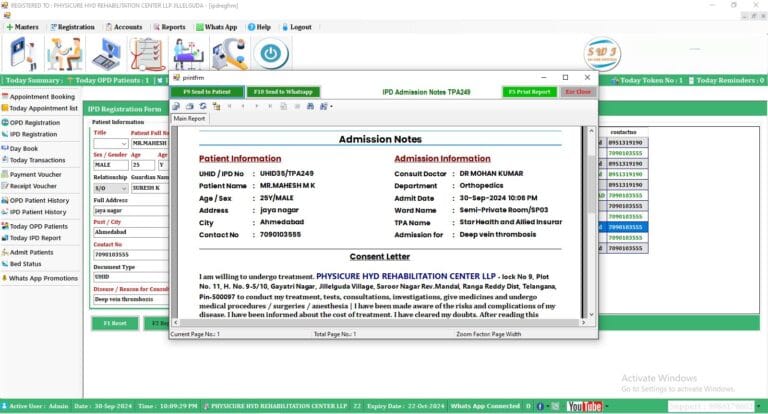Click the Sex / Gender MALE field
Image resolution: width=768 pixels, height=414 pixels.
pyautogui.click(x=111, y=166)
